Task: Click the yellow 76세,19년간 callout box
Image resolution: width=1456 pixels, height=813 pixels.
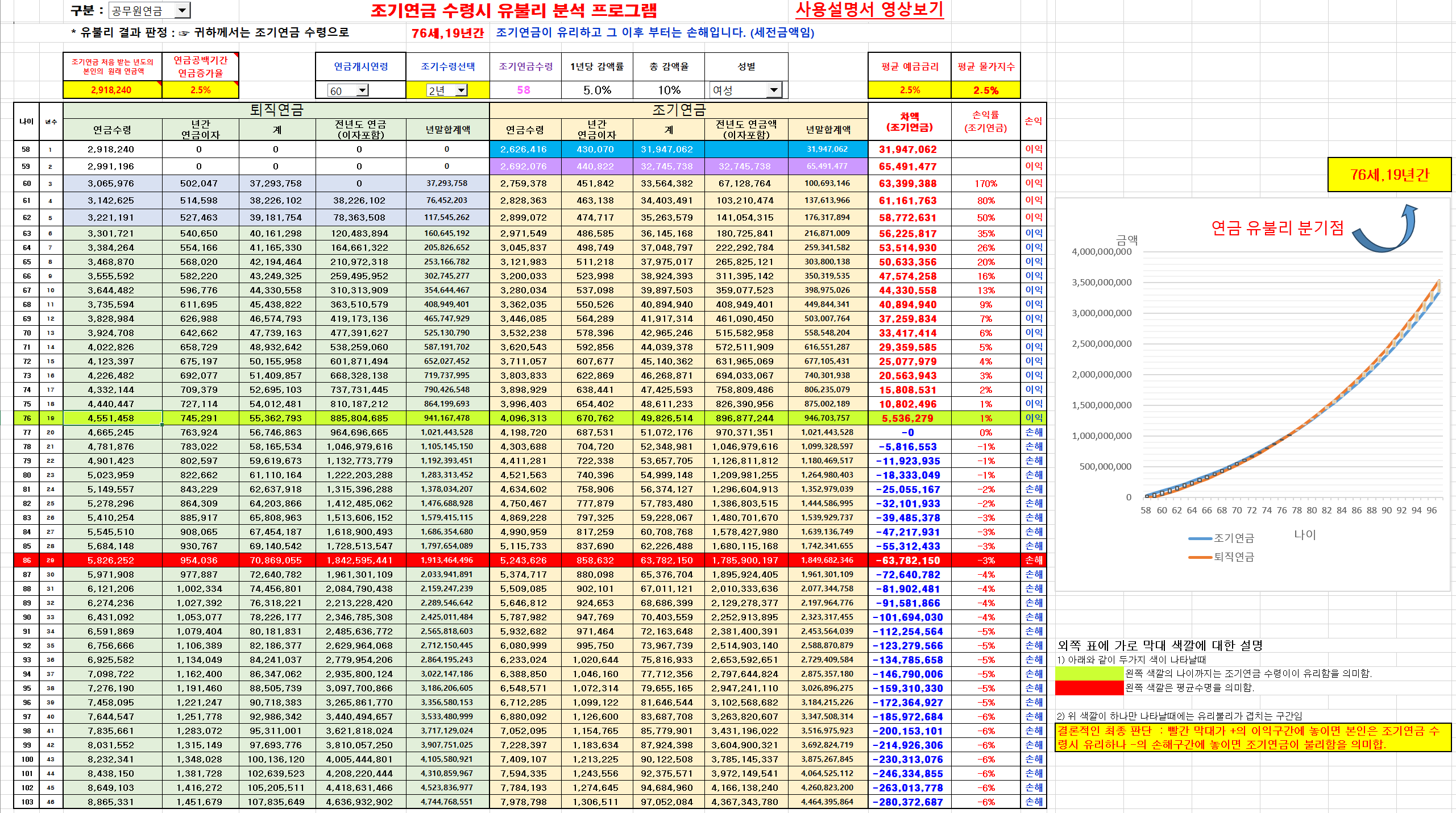Action: pyautogui.click(x=1389, y=175)
